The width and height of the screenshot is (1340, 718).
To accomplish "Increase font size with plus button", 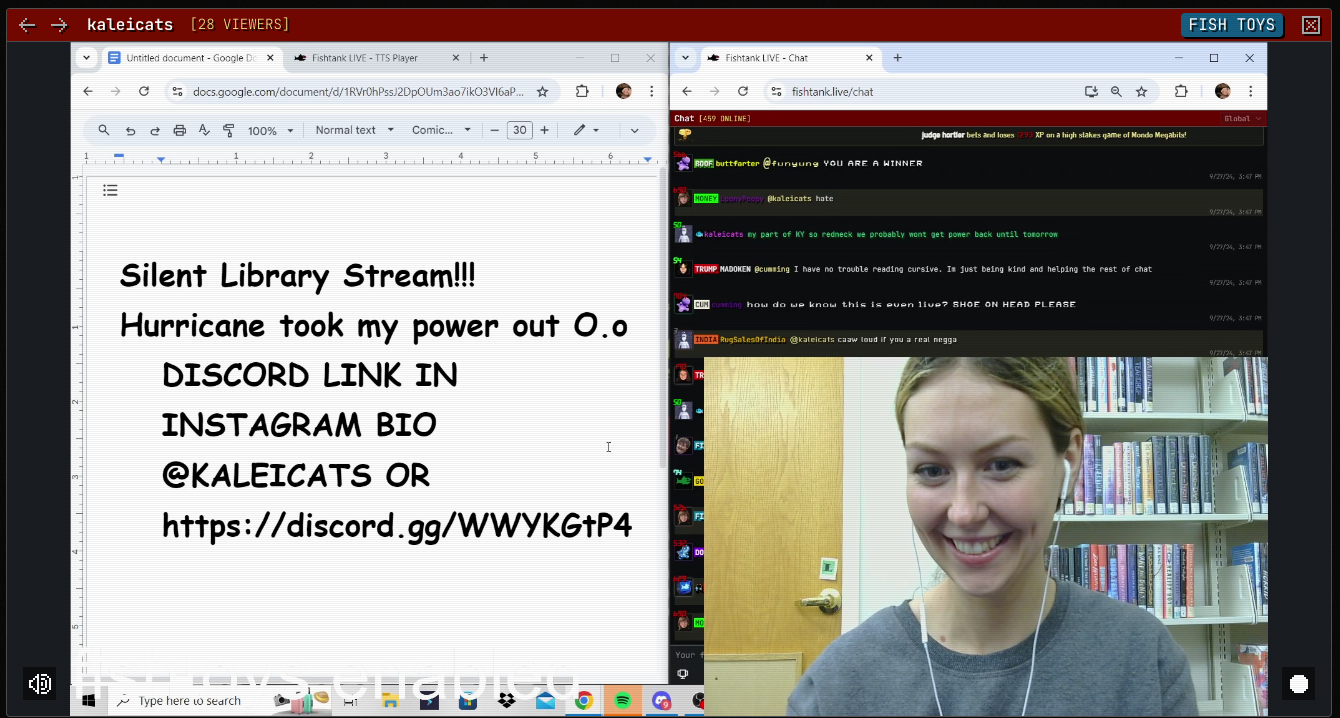I will 545,130.
